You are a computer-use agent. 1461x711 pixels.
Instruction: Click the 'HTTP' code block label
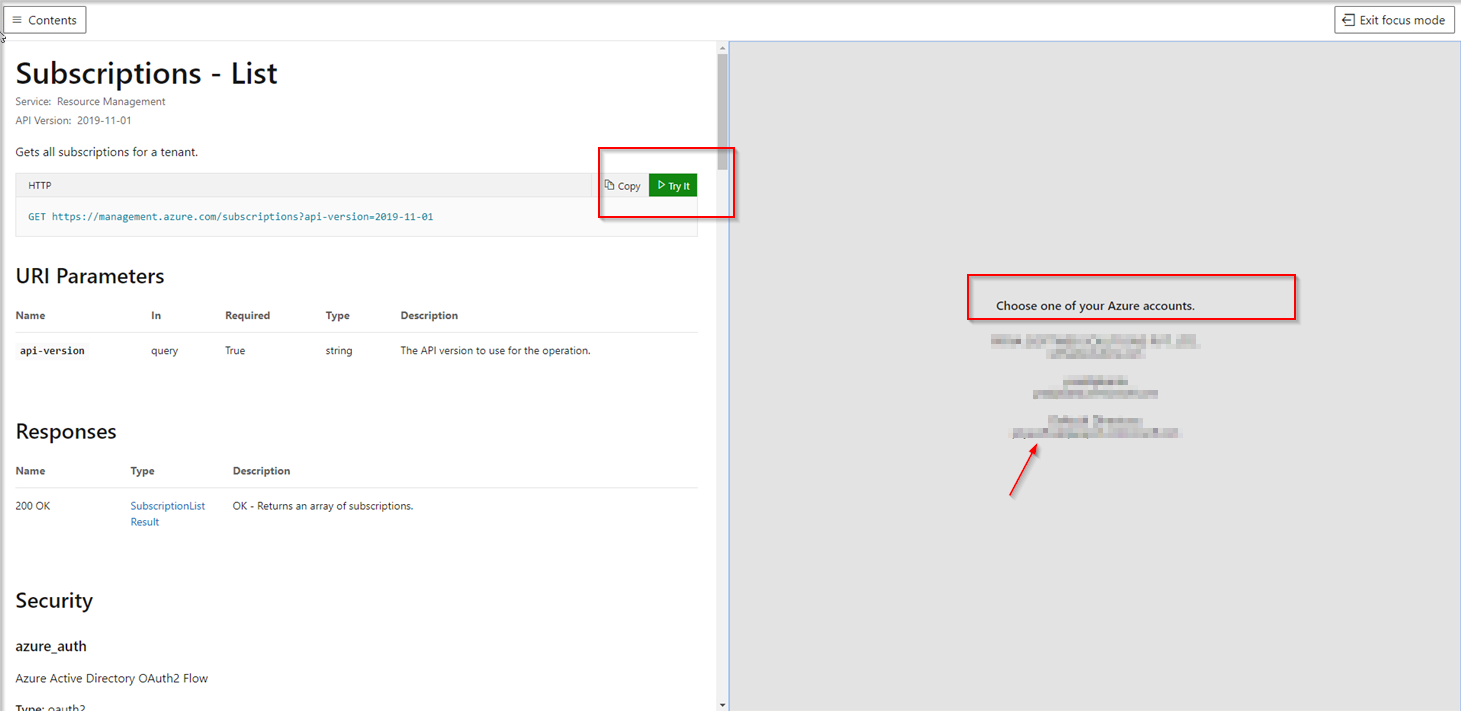(40, 186)
